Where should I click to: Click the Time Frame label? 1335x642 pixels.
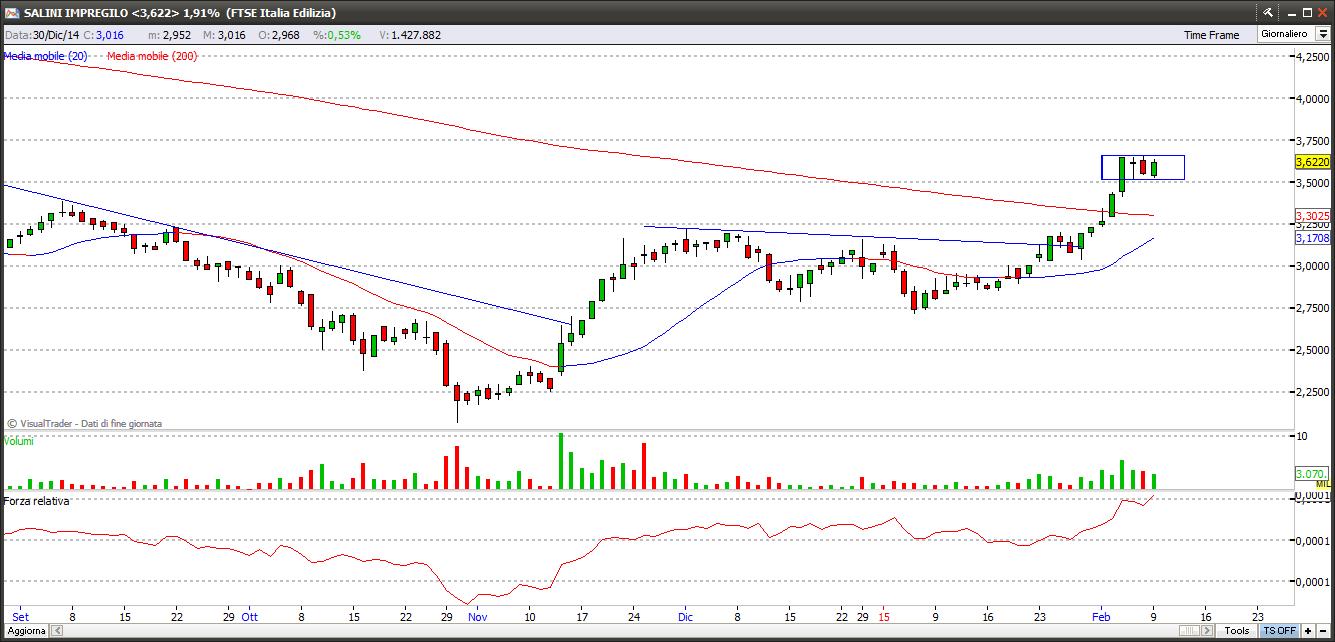click(1211, 35)
